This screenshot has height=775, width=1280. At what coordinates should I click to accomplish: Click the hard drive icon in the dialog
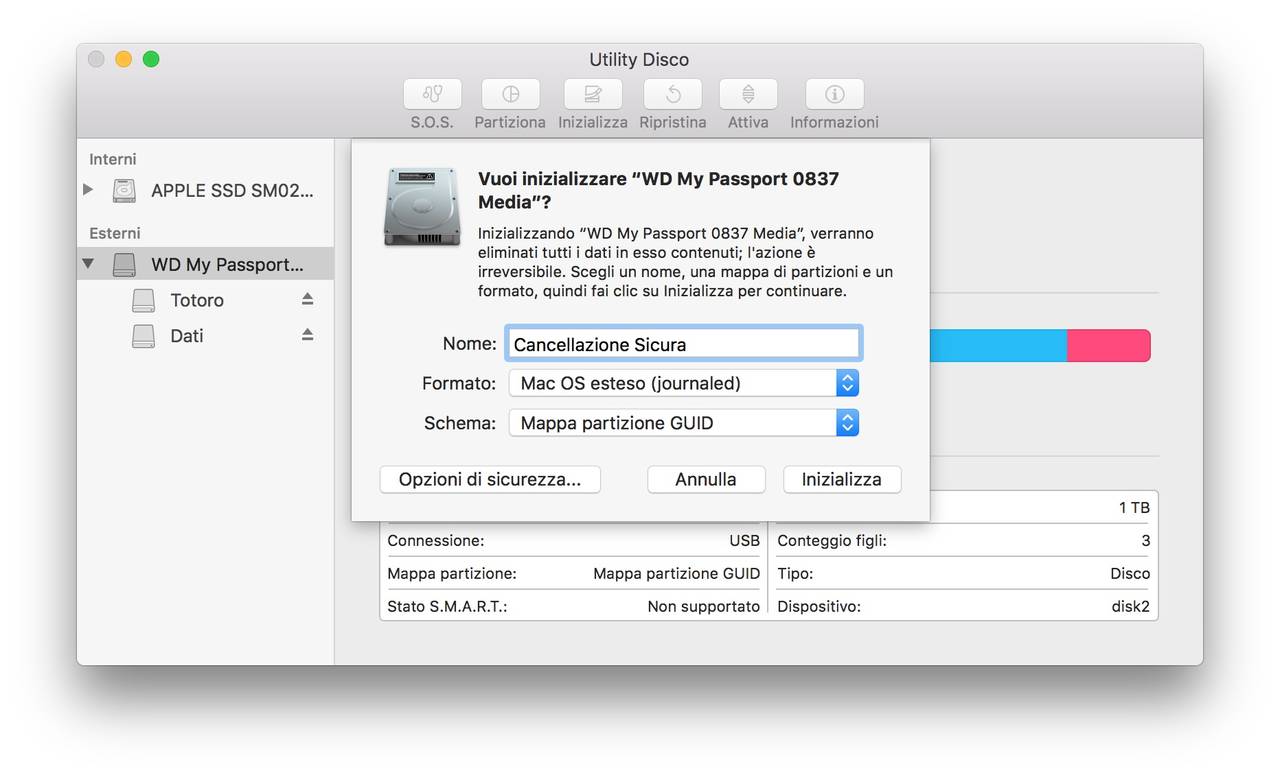pyautogui.click(x=422, y=207)
